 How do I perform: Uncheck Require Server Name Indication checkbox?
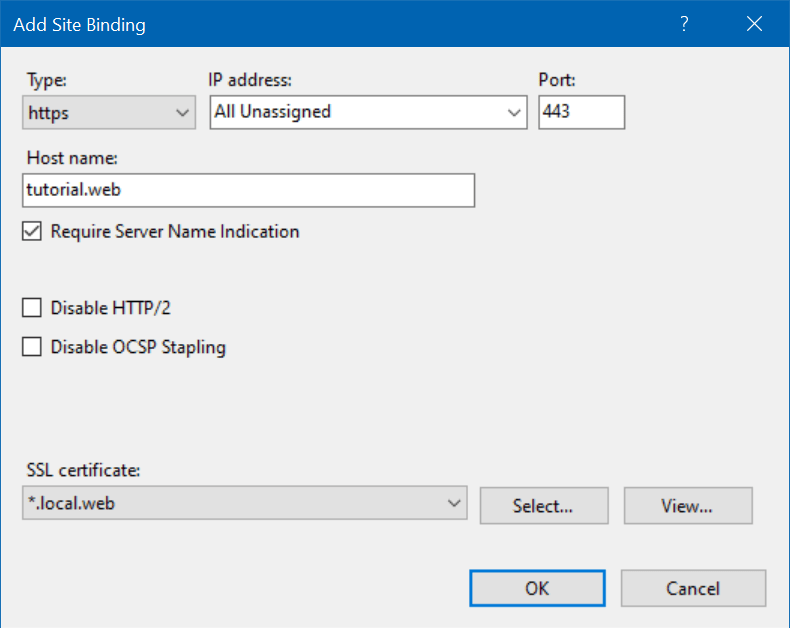[33, 232]
